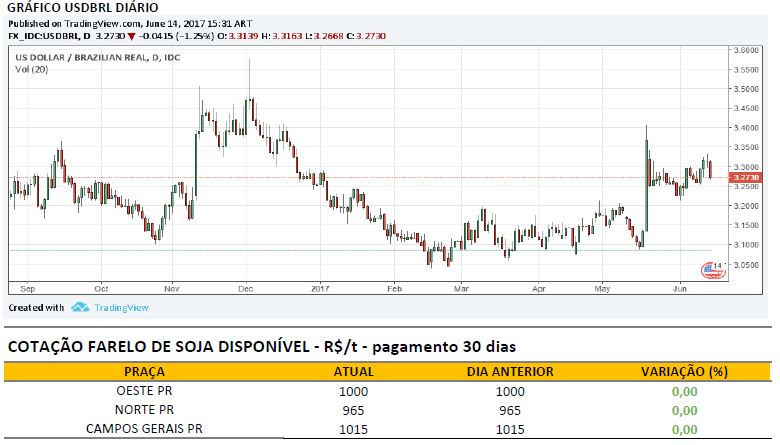Click the US DOLLAR / BRAZILIAN REAL title
This screenshot has height=445, width=780.
[77, 57]
